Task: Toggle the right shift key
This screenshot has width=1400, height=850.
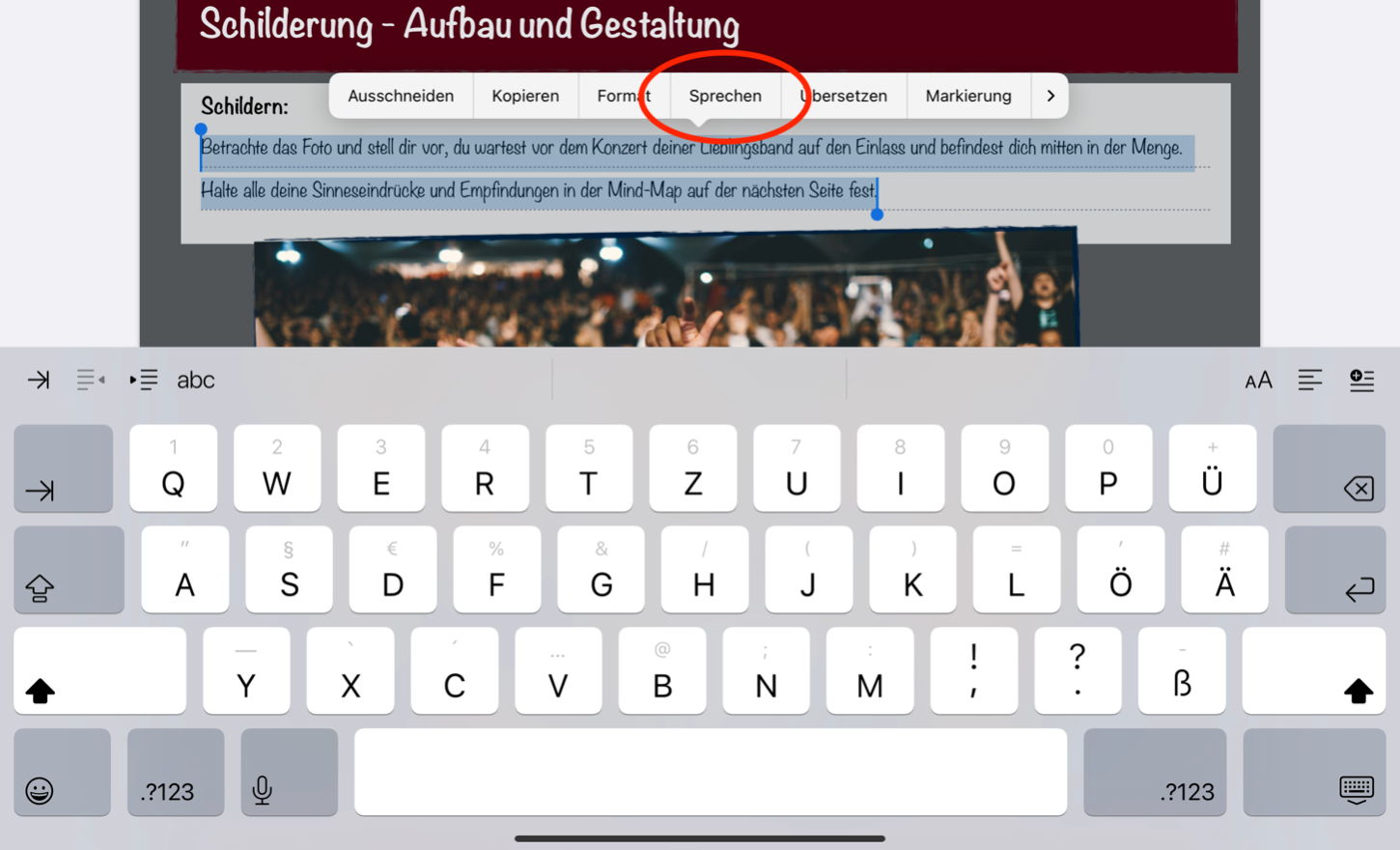Action: pos(1314,670)
